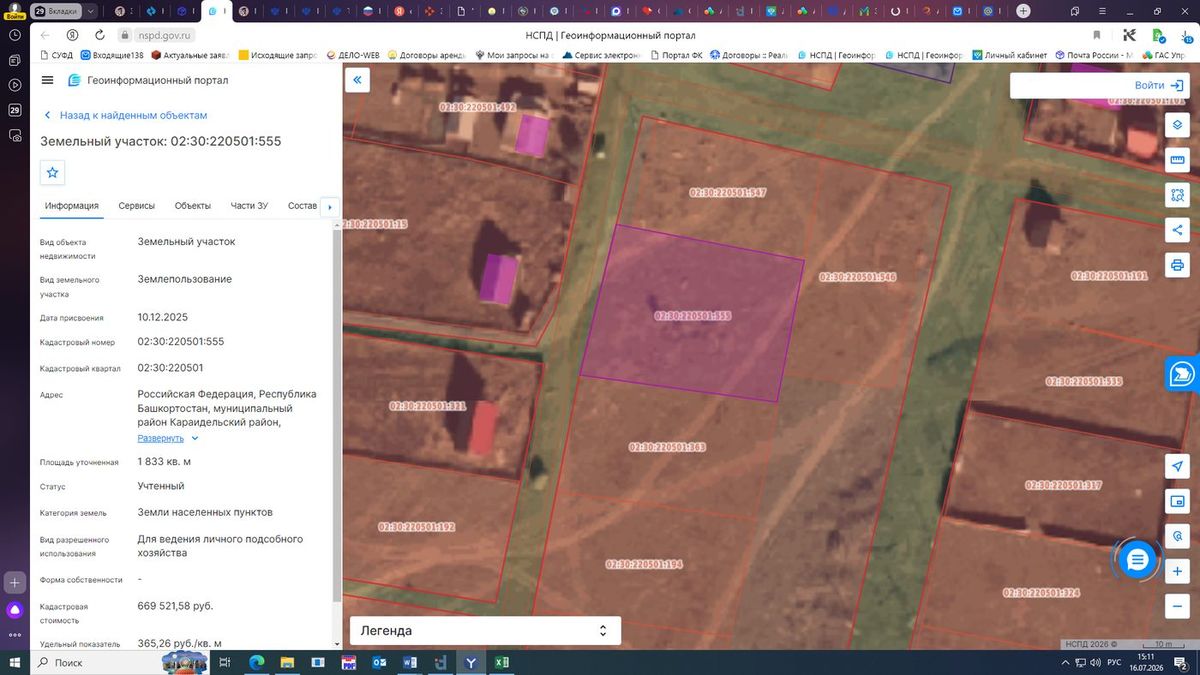Click the browser bookmark page icon

tap(1097, 35)
